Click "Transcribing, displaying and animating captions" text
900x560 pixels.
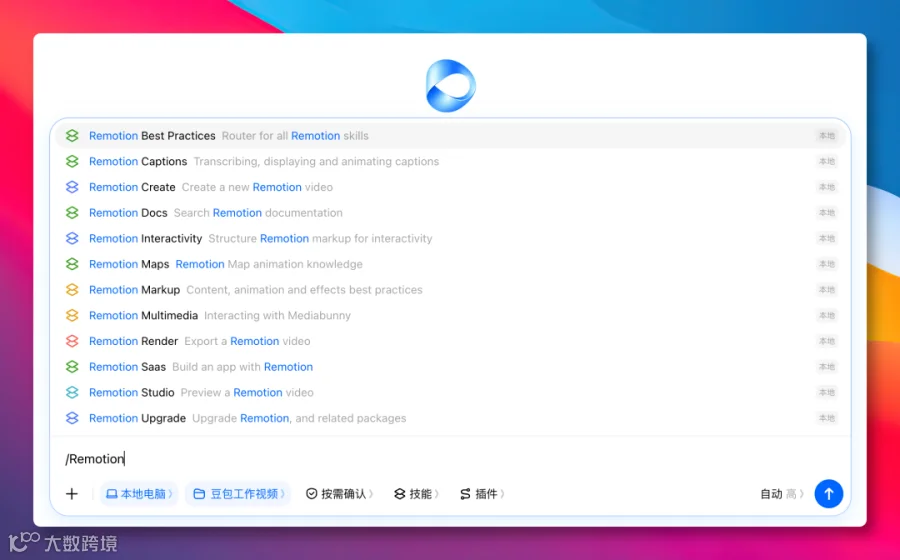316,162
